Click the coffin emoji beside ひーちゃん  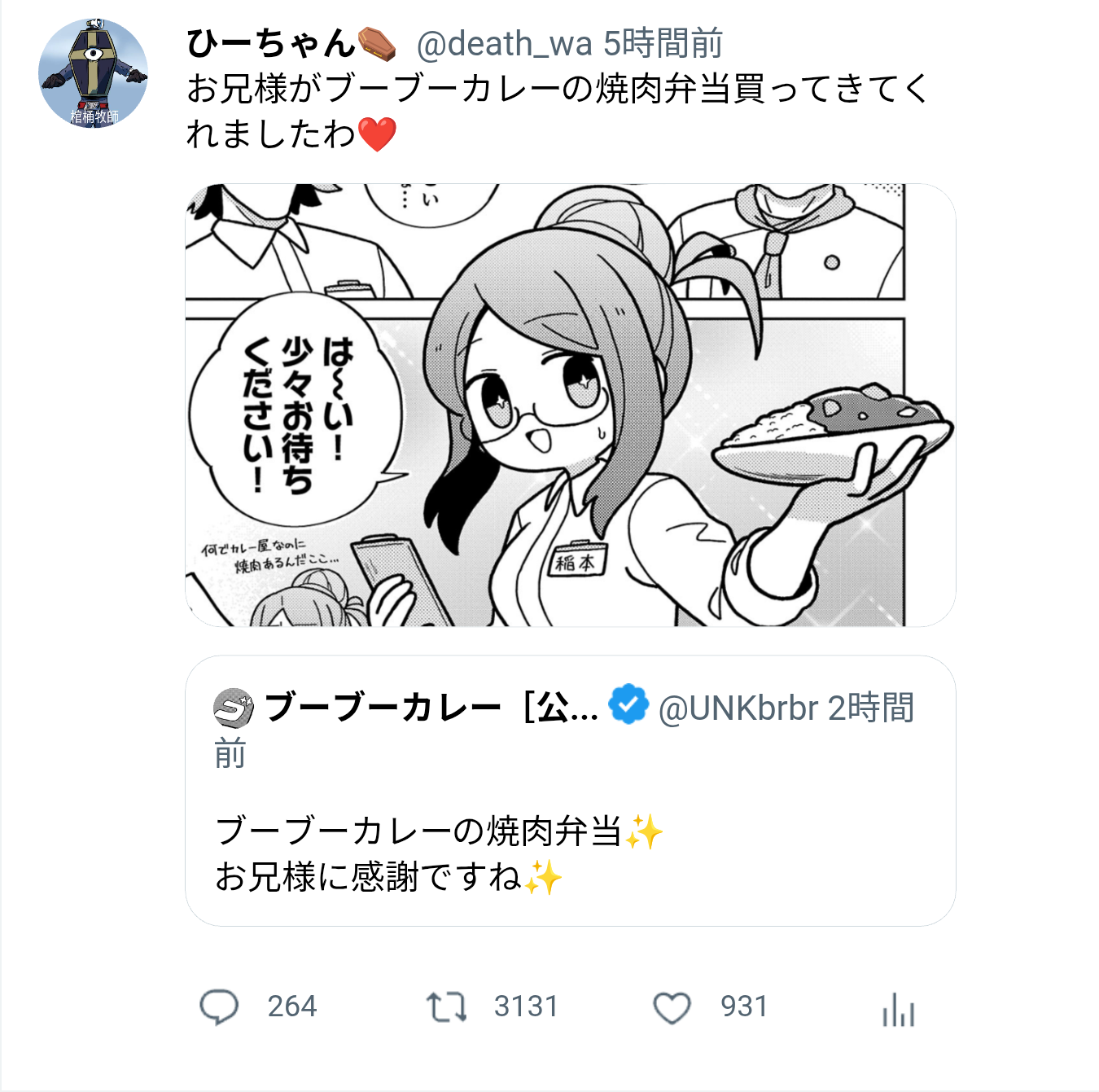click(377, 44)
